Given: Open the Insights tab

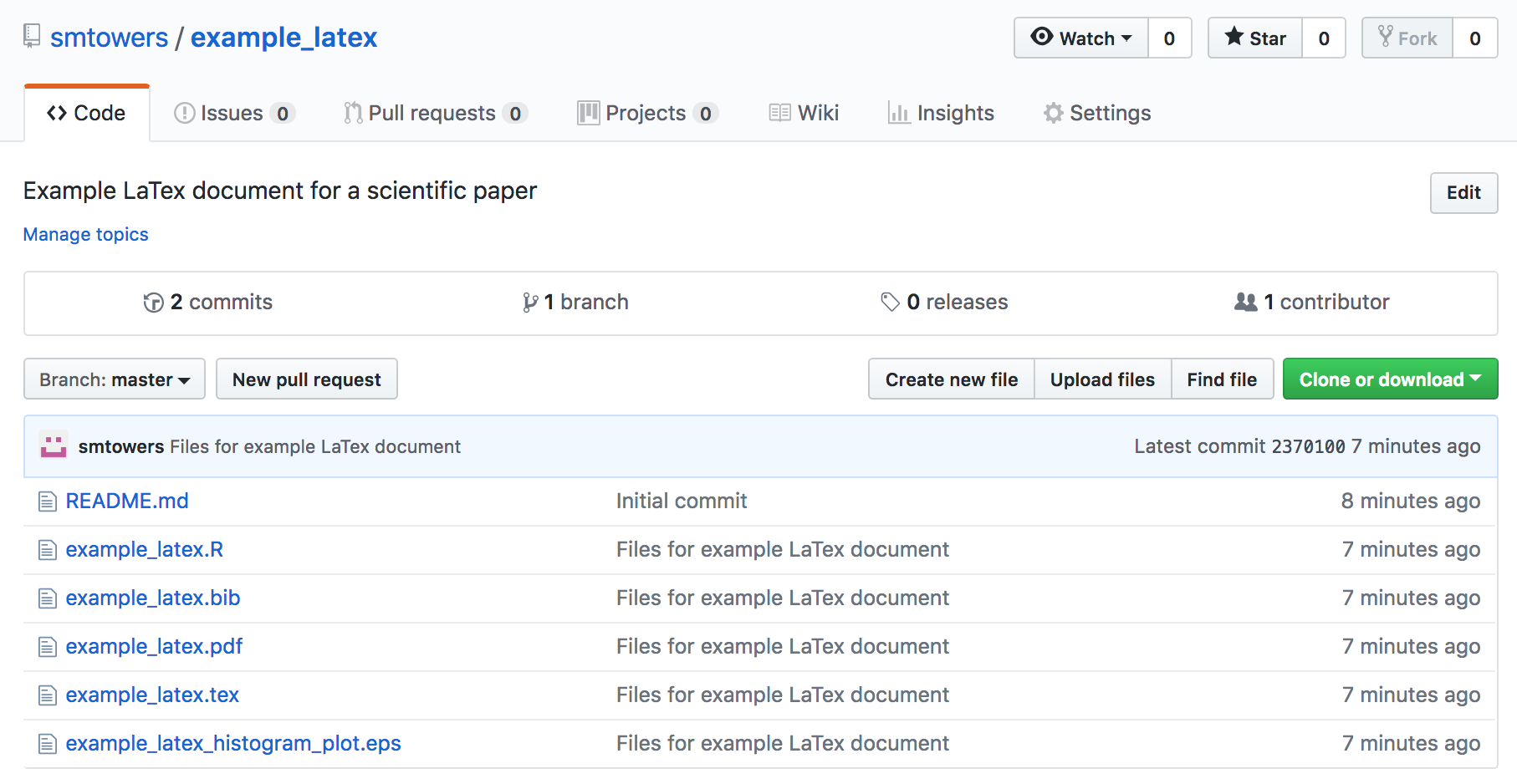Looking at the screenshot, I should pos(941,113).
